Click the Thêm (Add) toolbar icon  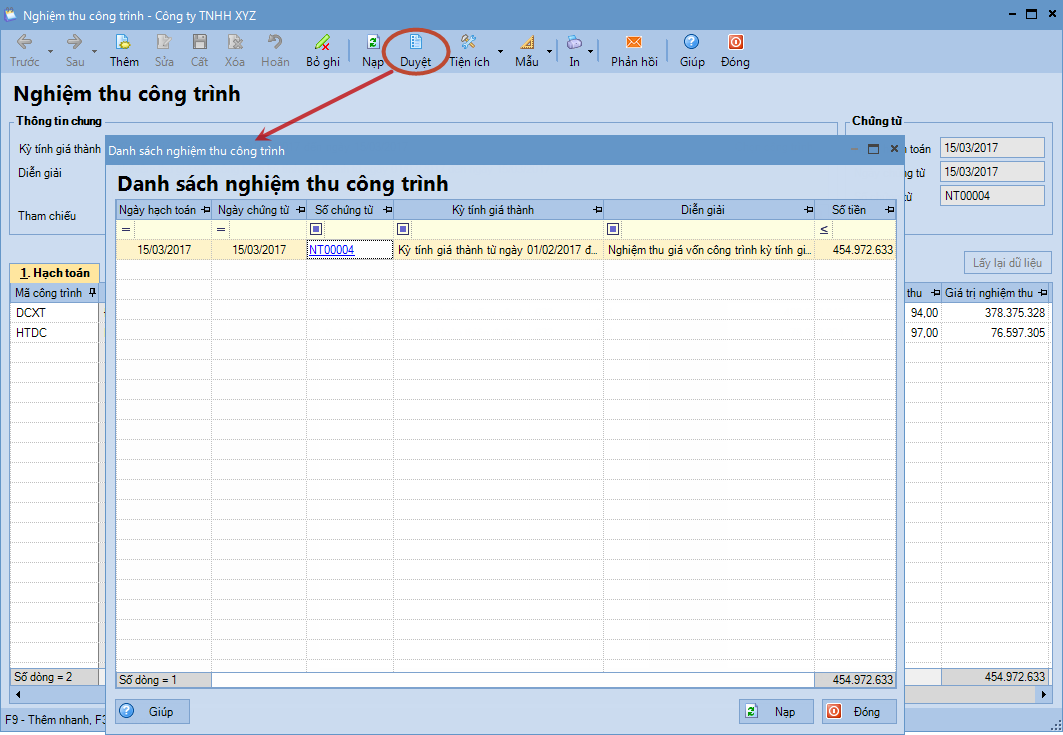click(124, 43)
